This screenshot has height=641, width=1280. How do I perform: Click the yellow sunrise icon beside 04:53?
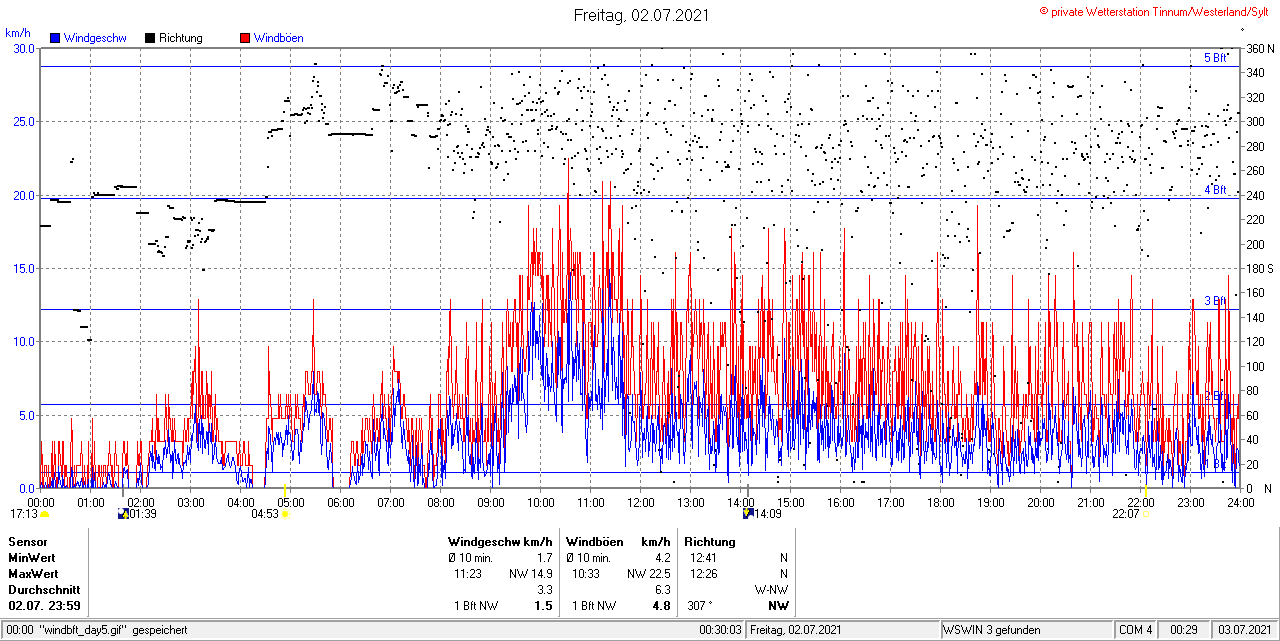click(285, 514)
